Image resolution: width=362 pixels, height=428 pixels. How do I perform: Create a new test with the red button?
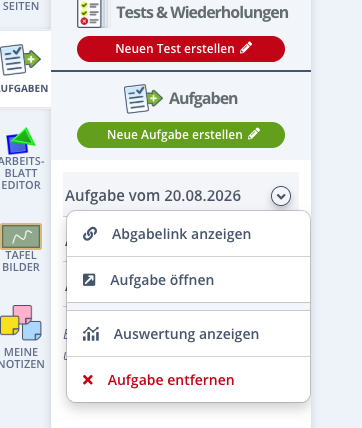(181, 49)
